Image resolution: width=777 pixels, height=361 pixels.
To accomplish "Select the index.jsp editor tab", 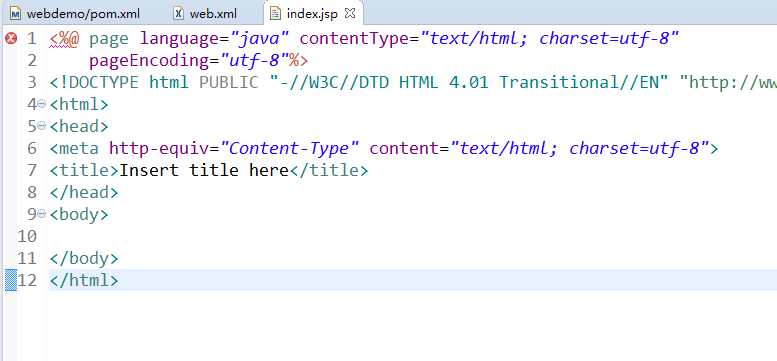I will [x=312, y=13].
